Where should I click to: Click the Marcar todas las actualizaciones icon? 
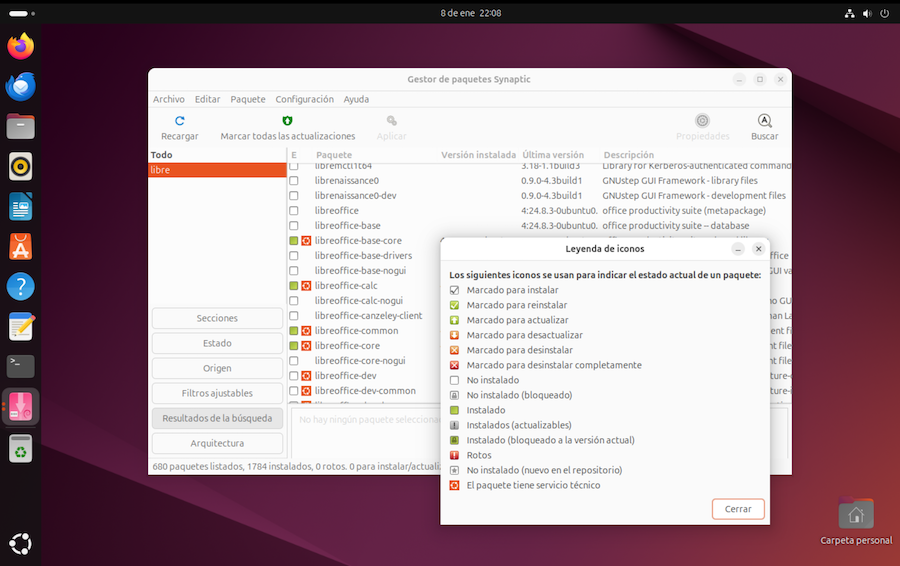point(287,121)
